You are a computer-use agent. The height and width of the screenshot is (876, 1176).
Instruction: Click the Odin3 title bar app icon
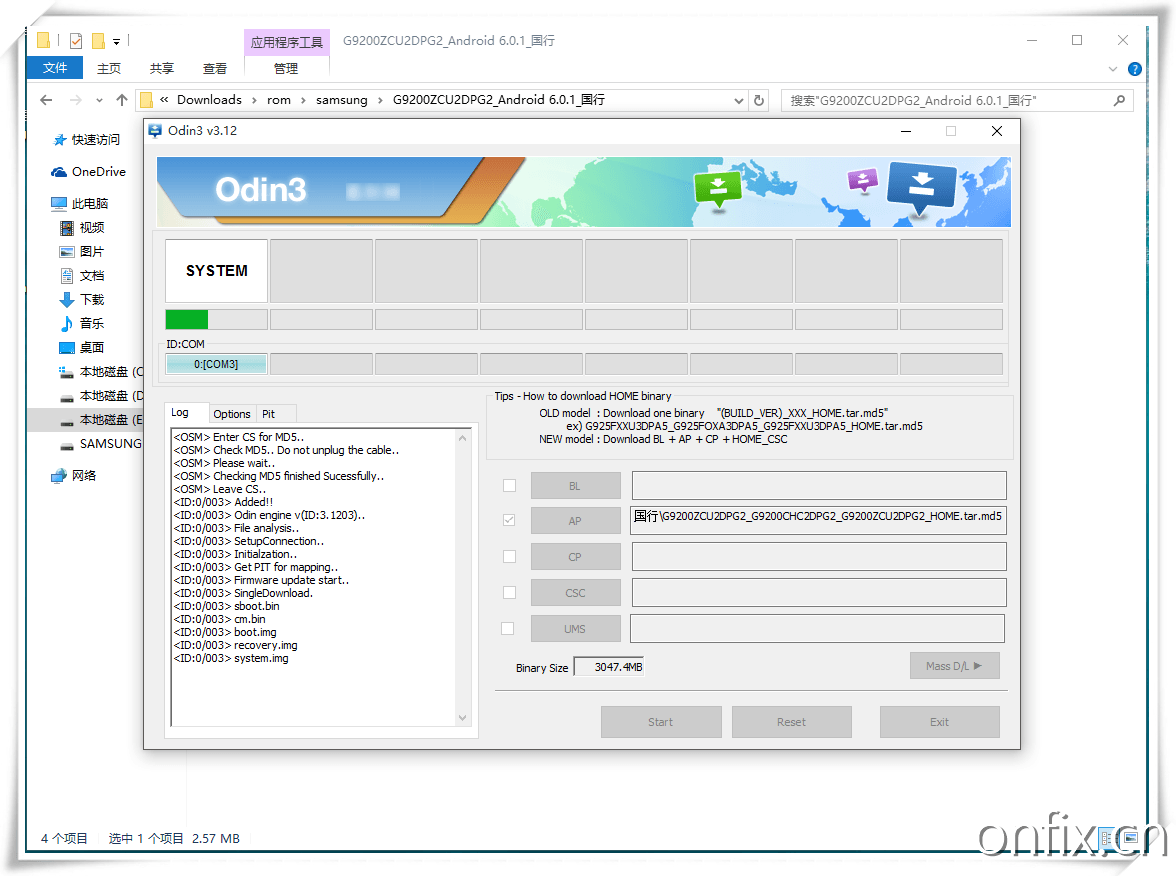(x=155, y=131)
